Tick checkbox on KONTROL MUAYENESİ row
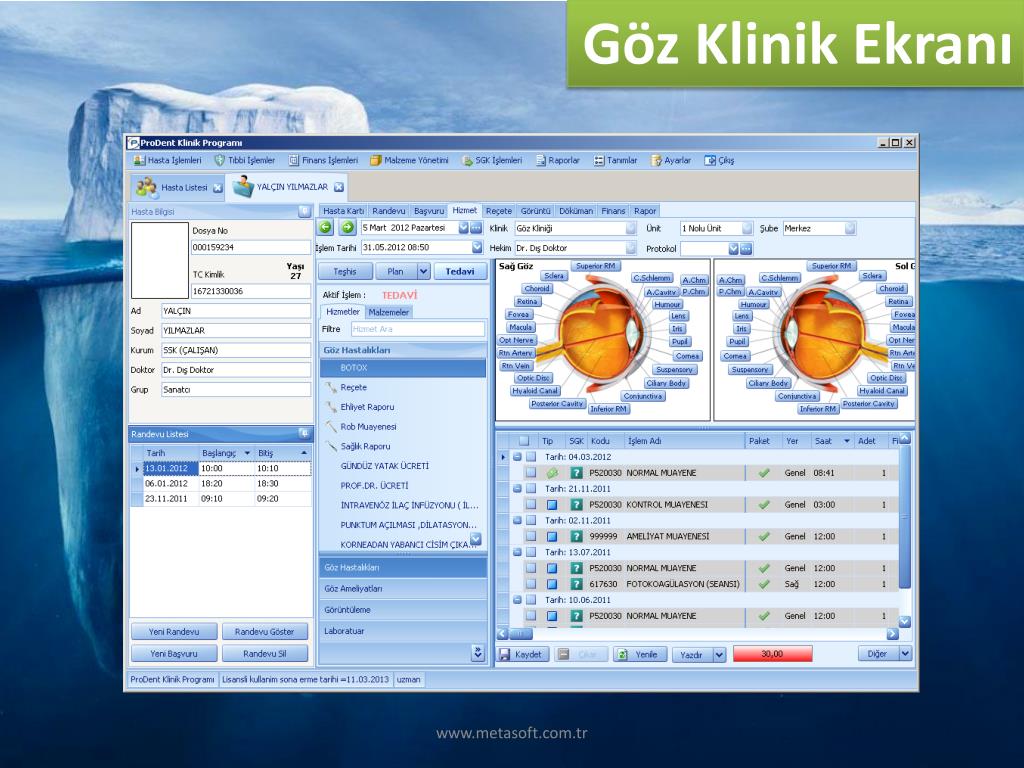The height and width of the screenshot is (768, 1024). 531,504
